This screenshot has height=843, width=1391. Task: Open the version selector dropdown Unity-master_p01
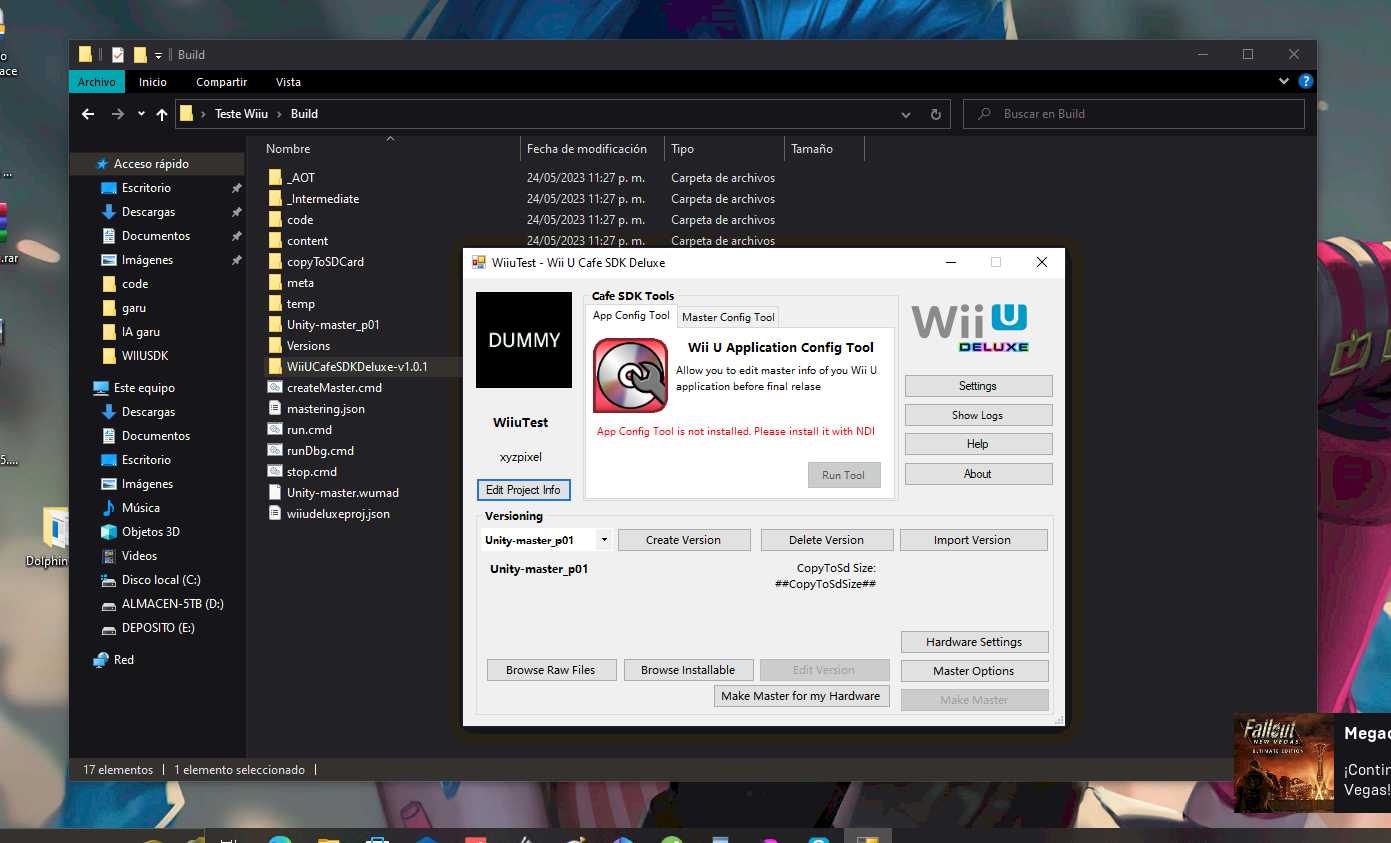(x=604, y=540)
